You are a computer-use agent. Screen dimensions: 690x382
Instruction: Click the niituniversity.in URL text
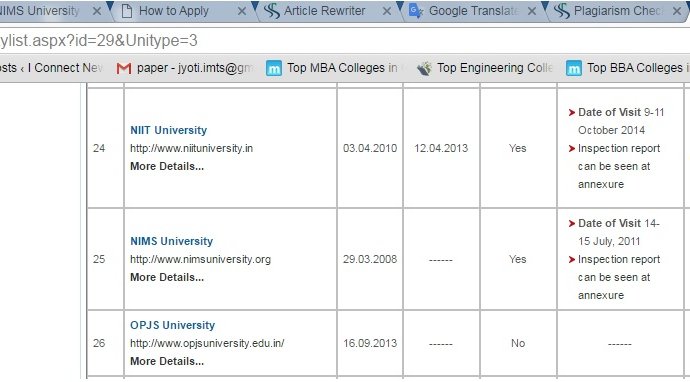[191, 148]
